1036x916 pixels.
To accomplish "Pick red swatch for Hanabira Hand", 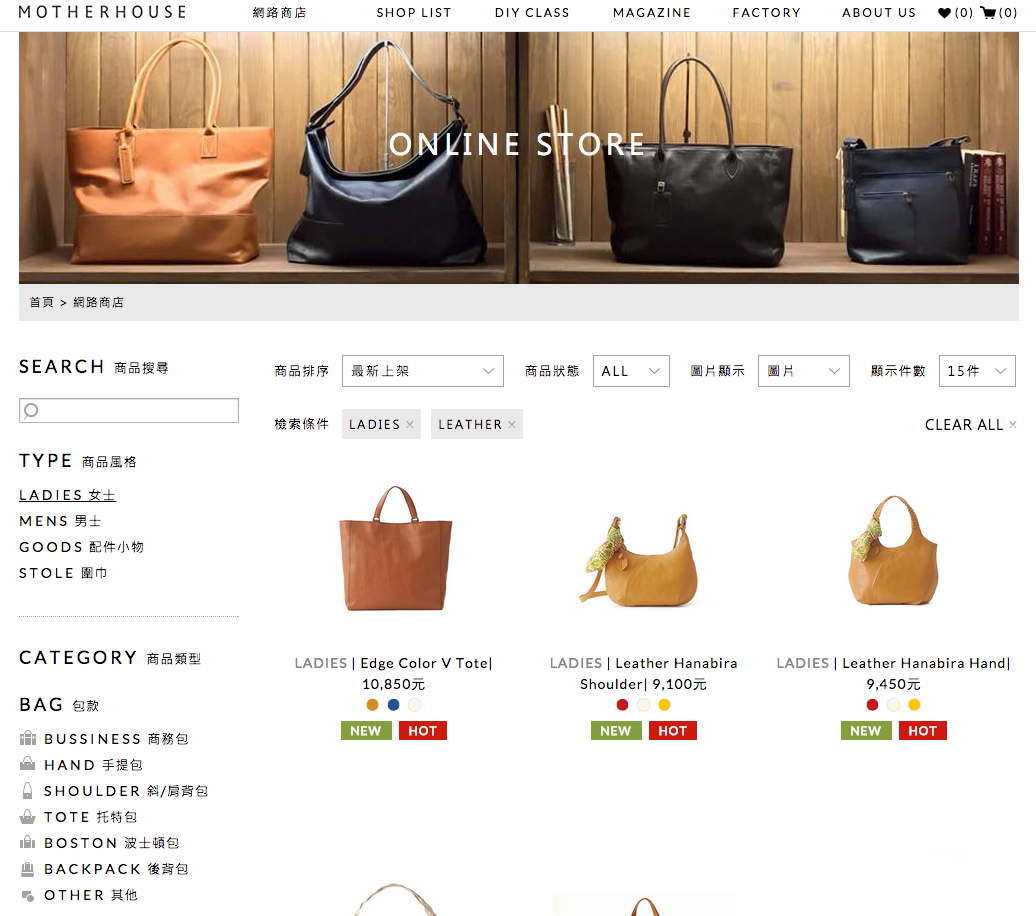I will pyautogui.click(x=872, y=705).
